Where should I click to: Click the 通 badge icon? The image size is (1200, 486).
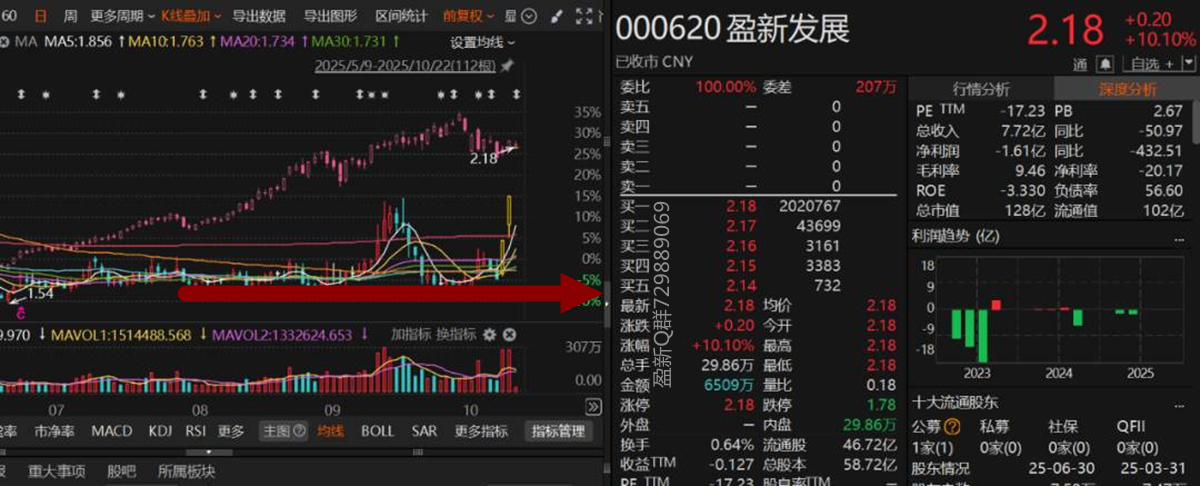pyautogui.click(x=1080, y=64)
